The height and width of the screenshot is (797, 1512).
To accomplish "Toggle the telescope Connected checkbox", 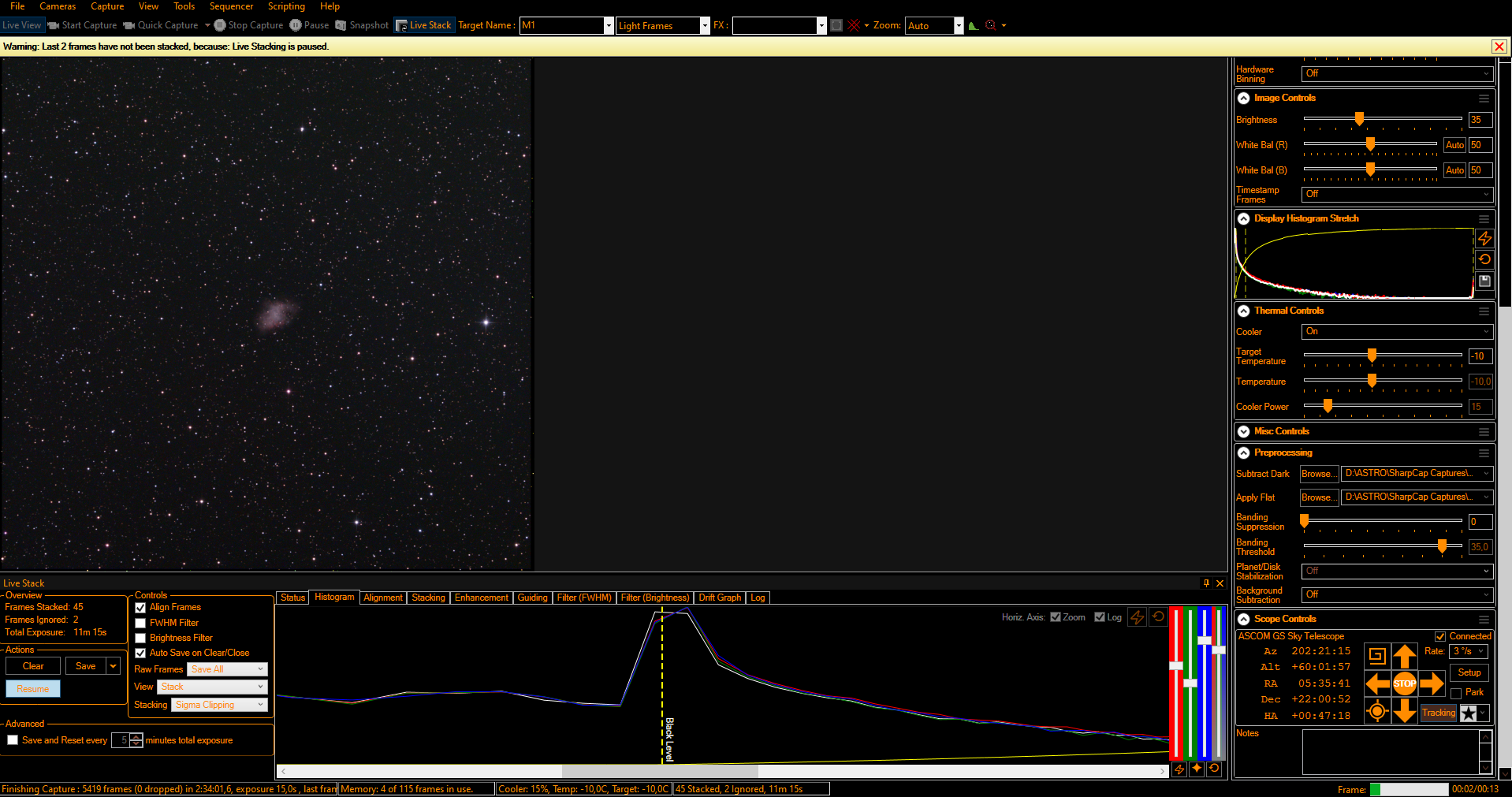I will [x=1440, y=636].
